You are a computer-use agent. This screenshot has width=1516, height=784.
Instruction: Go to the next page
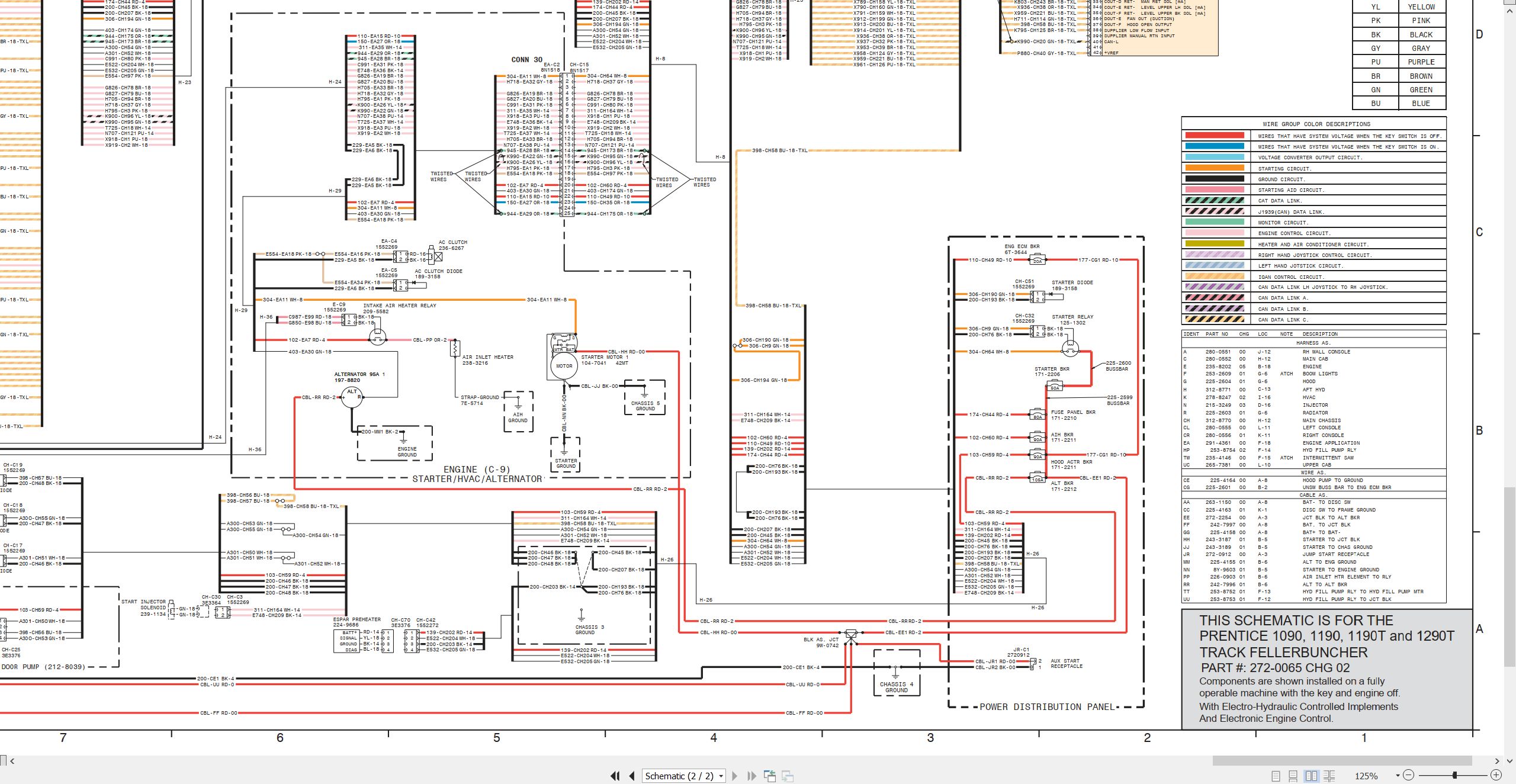coord(735,776)
